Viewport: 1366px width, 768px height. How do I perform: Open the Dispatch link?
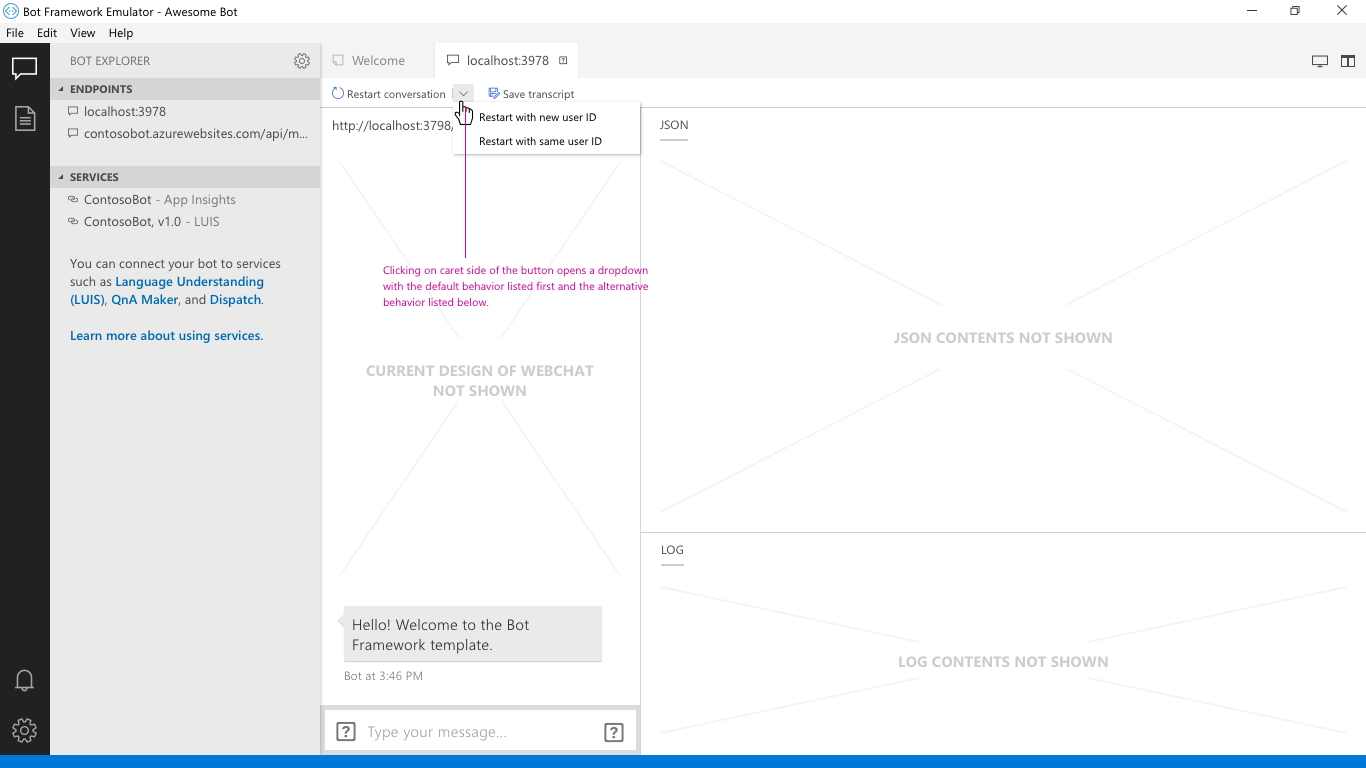tap(235, 300)
